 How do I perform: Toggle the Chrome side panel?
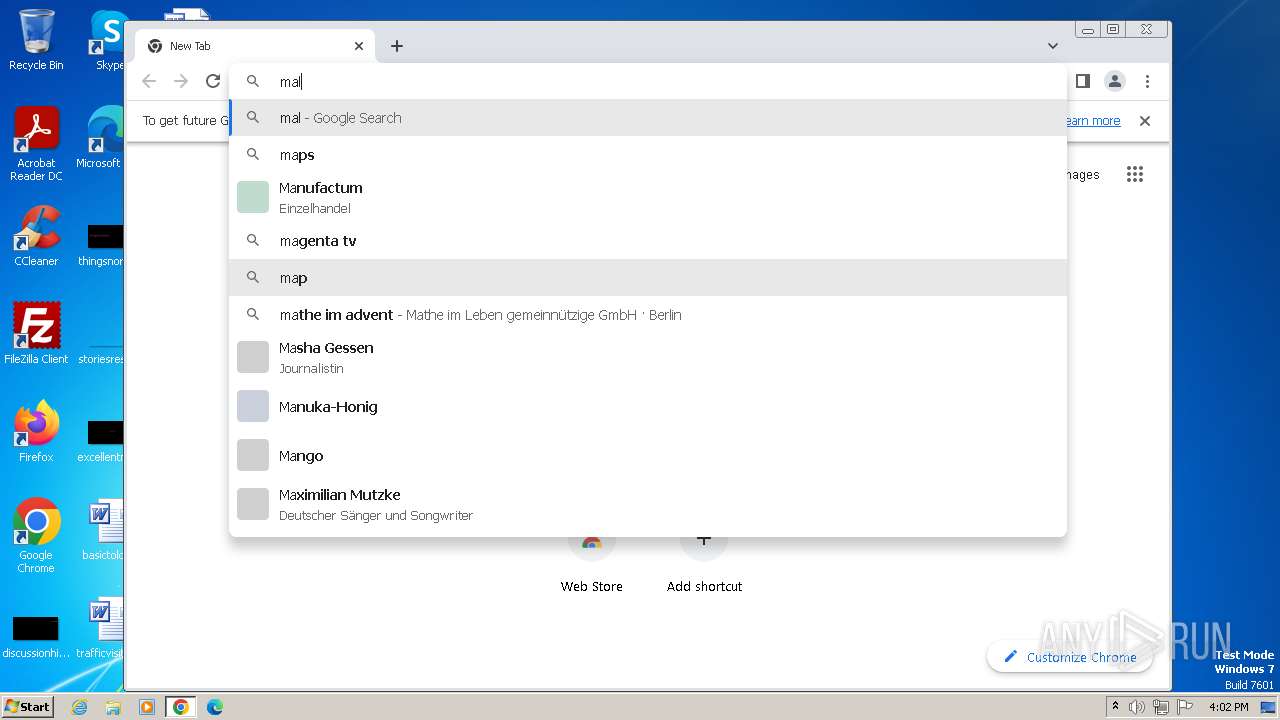click(1082, 81)
